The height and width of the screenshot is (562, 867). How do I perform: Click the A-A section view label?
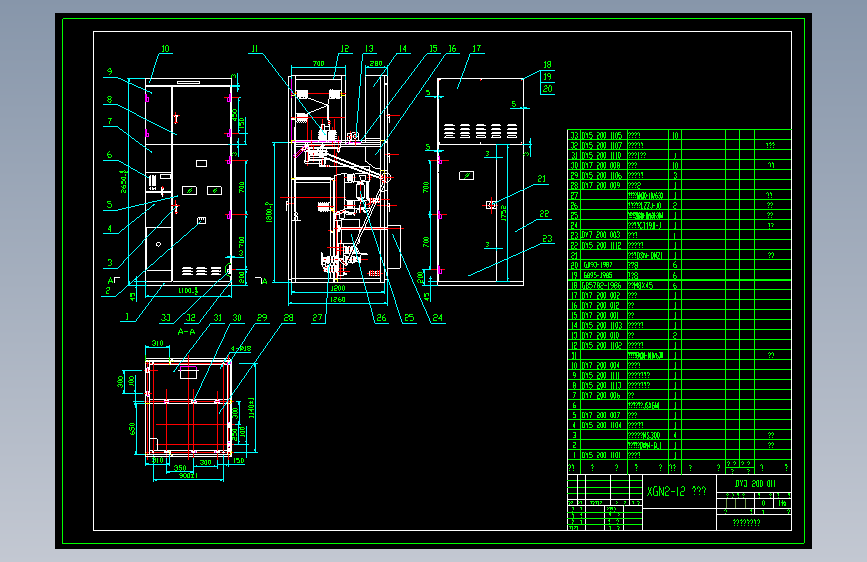coord(186,332)
